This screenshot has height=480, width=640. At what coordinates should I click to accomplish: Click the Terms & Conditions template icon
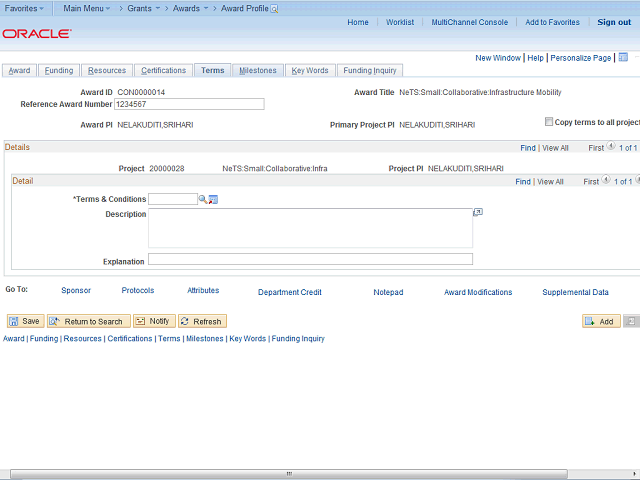pos(213,200)
